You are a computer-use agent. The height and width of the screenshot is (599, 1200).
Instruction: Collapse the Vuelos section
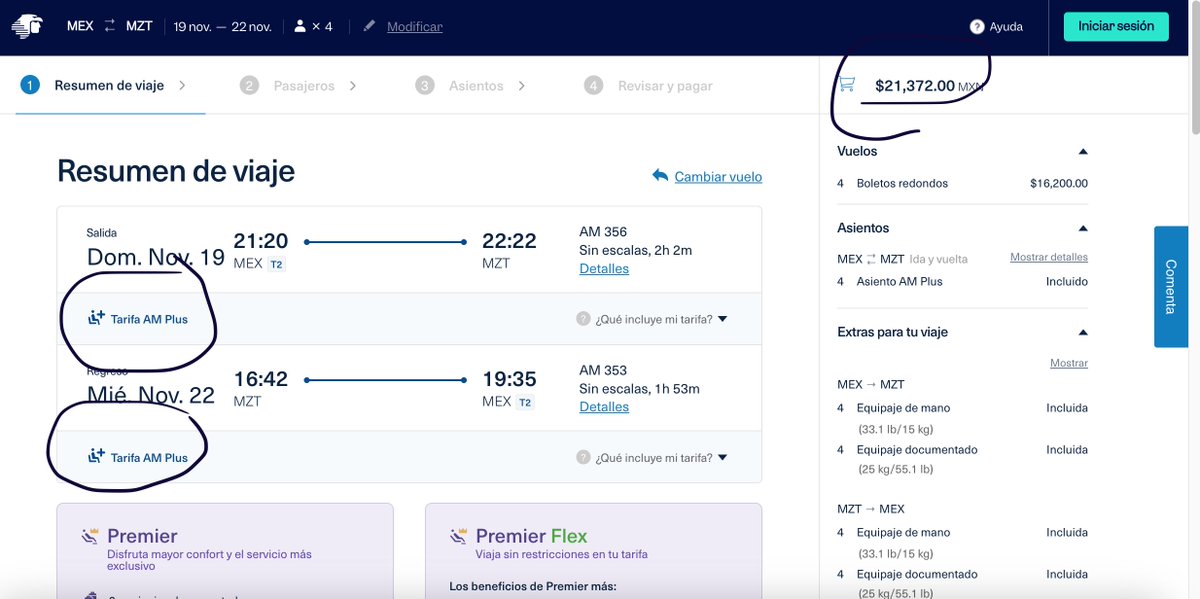[1084, 151]
